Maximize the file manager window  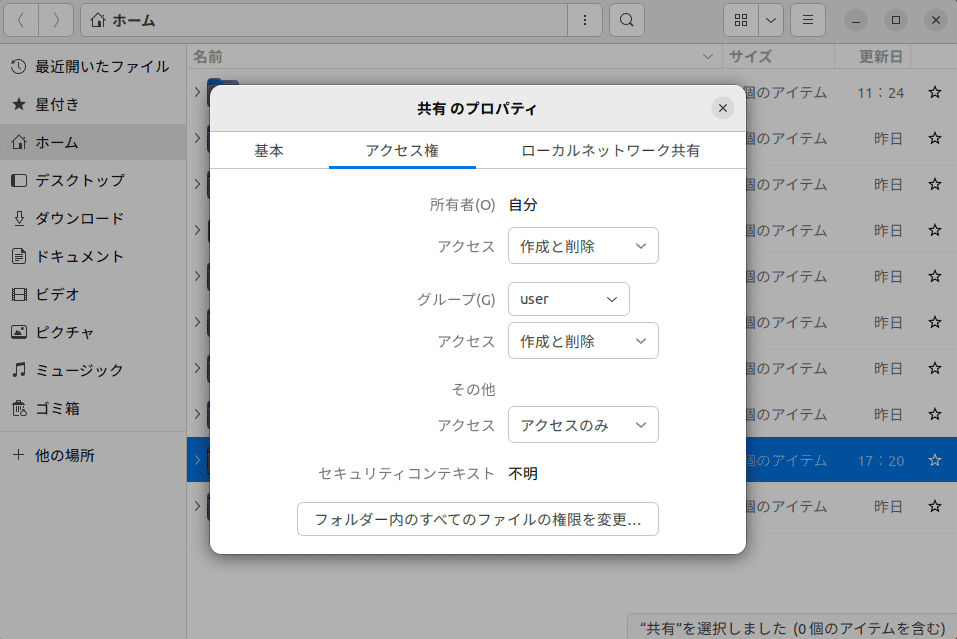[x=895, y=20]
